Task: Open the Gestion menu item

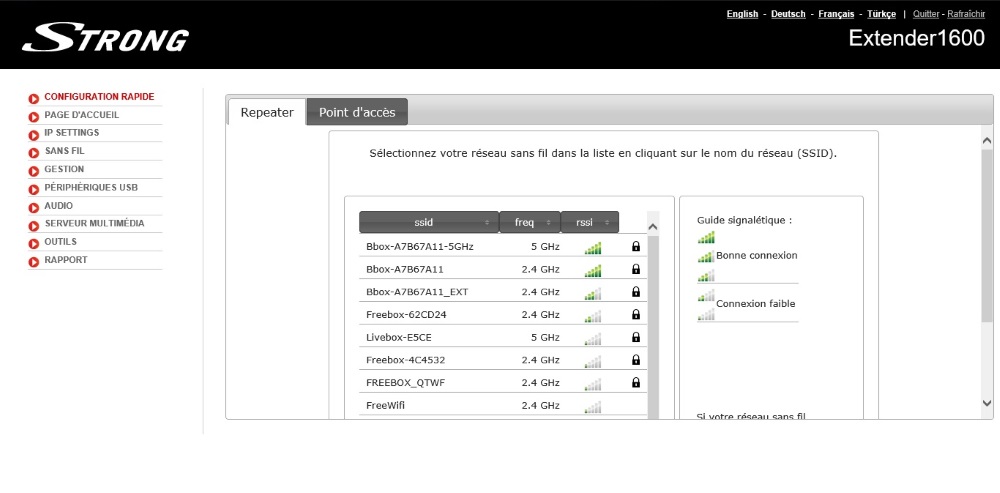Action: point(64,169)
